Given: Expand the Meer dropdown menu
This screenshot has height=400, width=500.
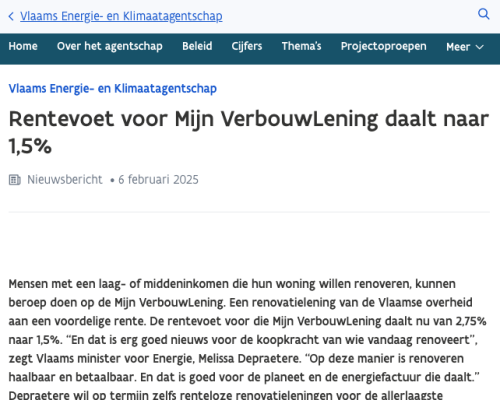Looking at the screenshot, I should point(465,47).
